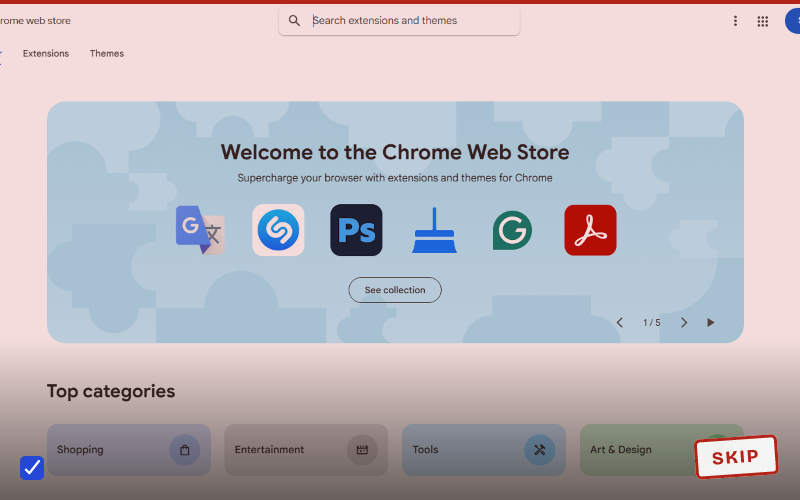The height and width of the screenshot is (500, 800).
Task: Choose the blue broom cleaner icon
Action: tap(434, 230)
